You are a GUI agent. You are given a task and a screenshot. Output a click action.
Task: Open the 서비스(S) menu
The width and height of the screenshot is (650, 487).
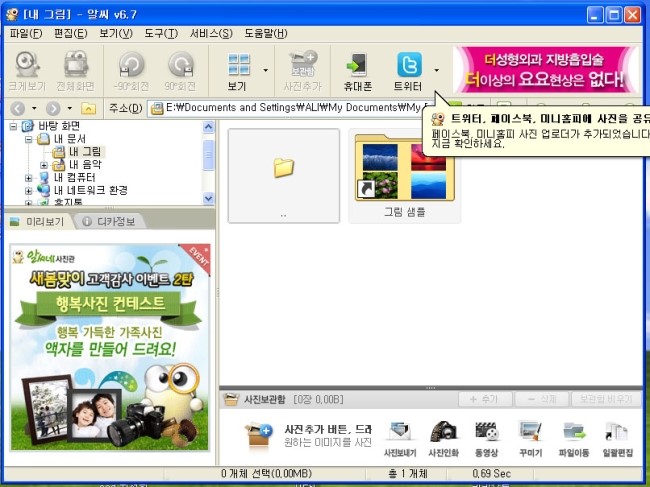[x=211, y=33]
